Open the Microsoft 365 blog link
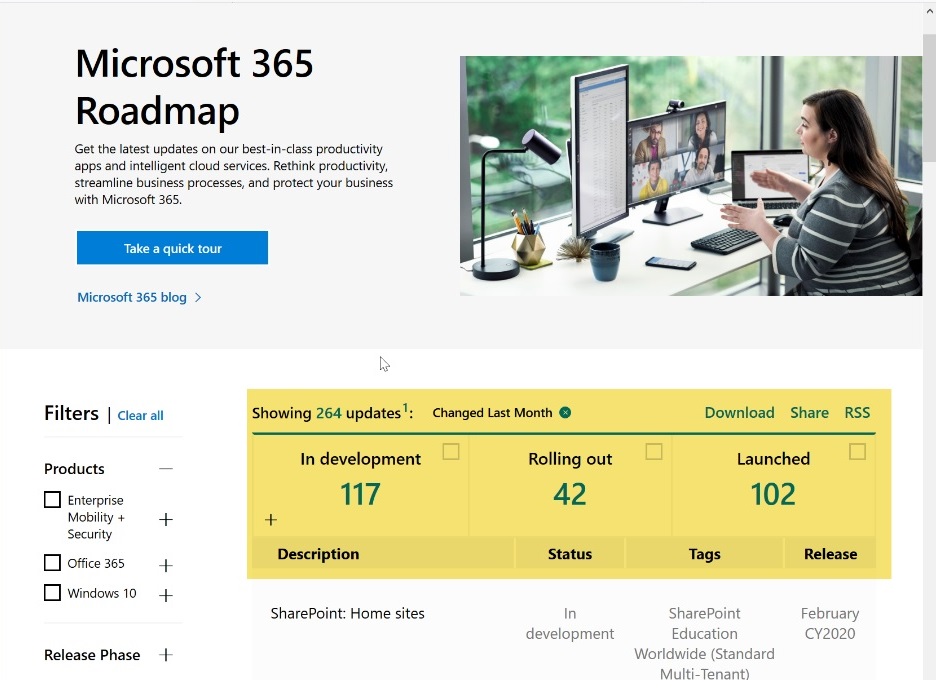The height and width of the screenshot is (695, 937). (x=132, y=298)
